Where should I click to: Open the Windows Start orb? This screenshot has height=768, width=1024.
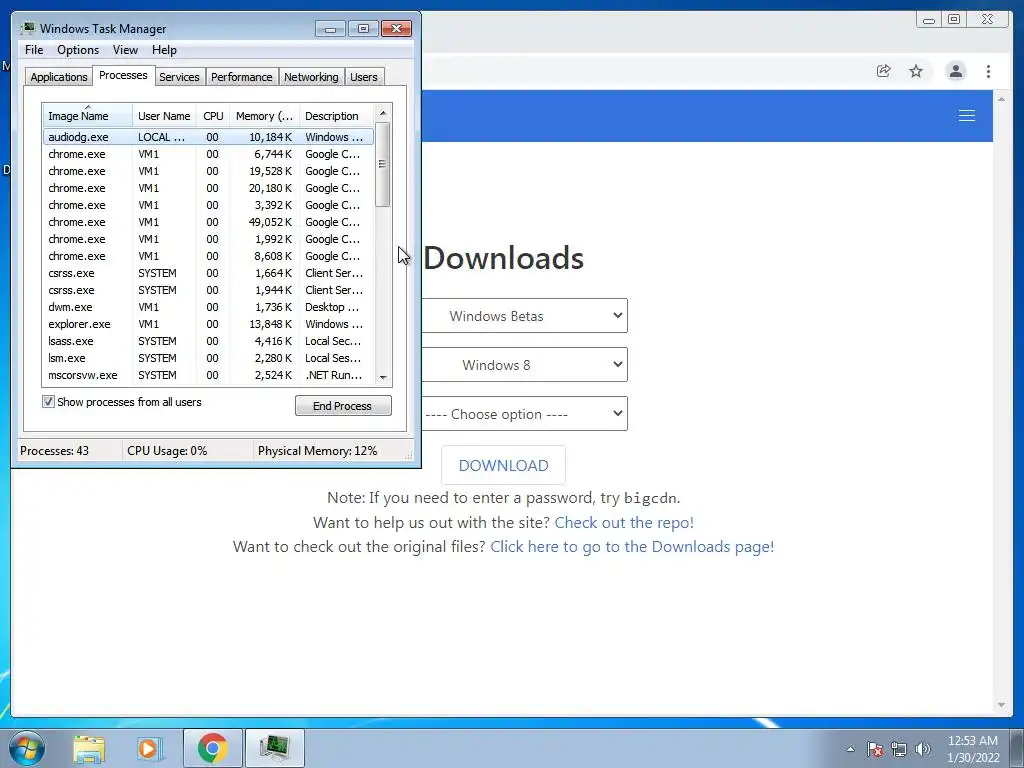pyautogui.click(x=27, y=748)
